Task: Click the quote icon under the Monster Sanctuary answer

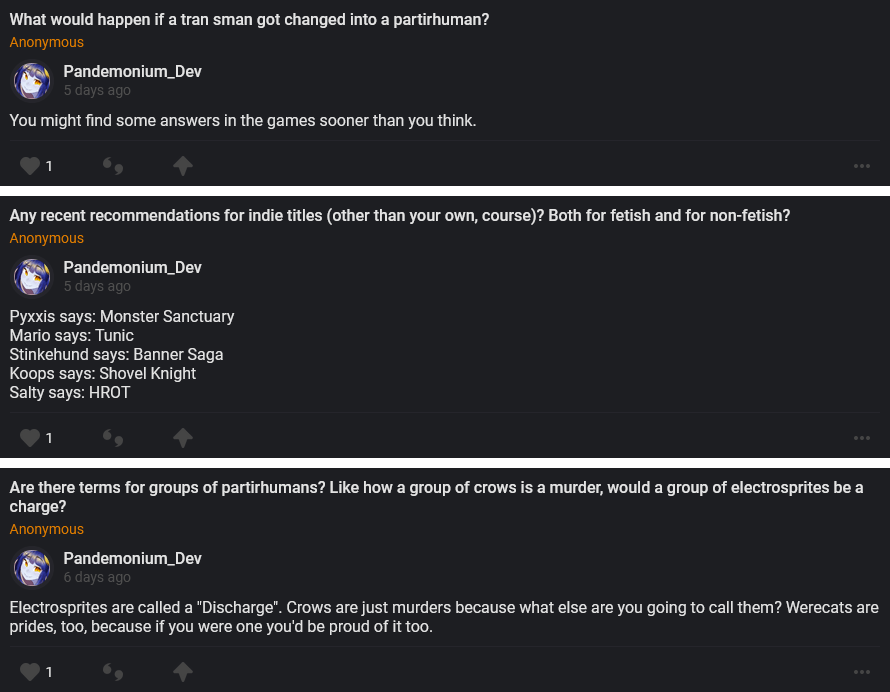Action: click(113, 438)
